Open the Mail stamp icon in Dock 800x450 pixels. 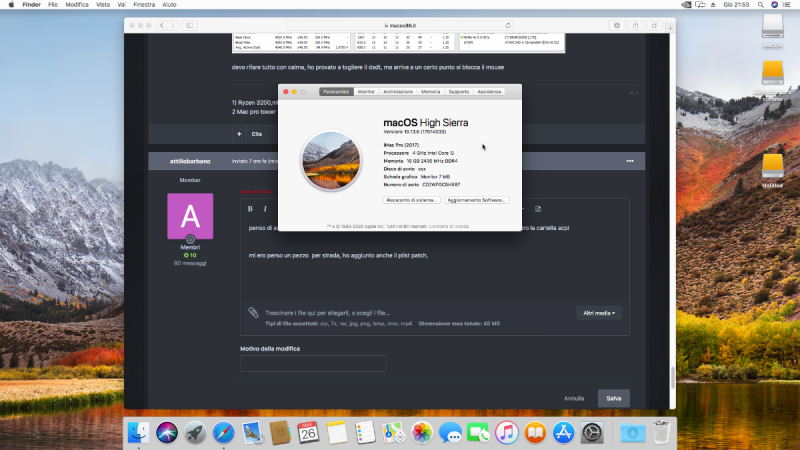tap(252, 433)
